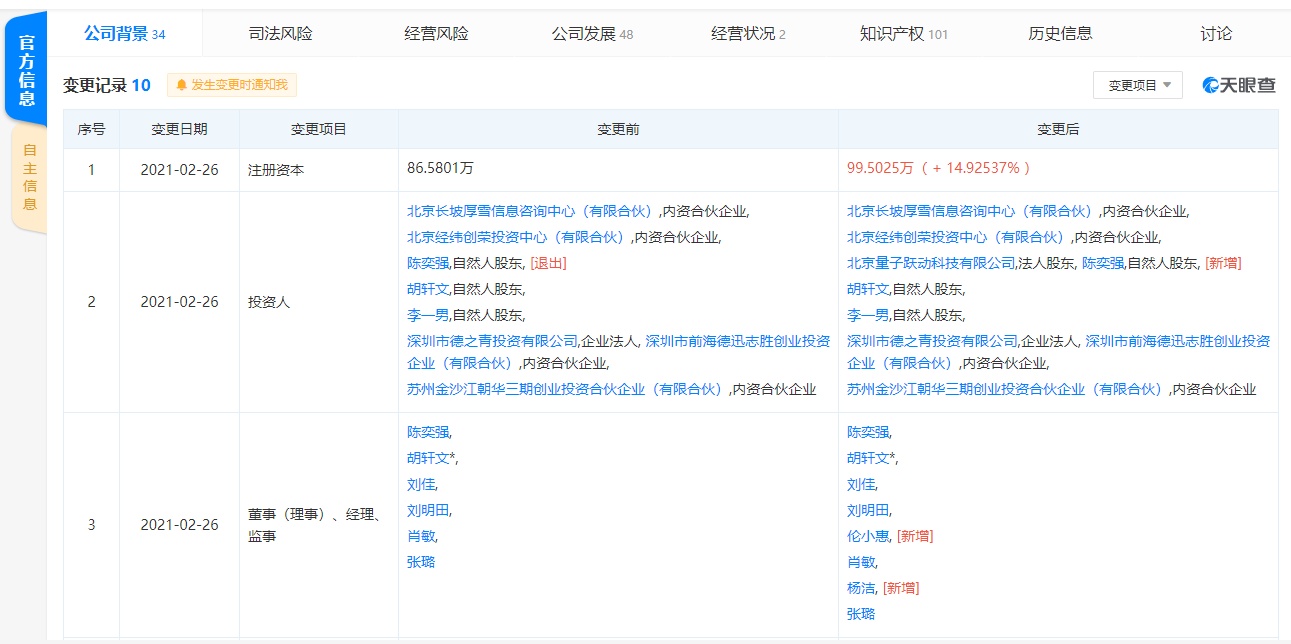Open 深圳市德之青投资有限公司 link in 变更前 column
Screen dimensions: 1291x644
point(492,341)
